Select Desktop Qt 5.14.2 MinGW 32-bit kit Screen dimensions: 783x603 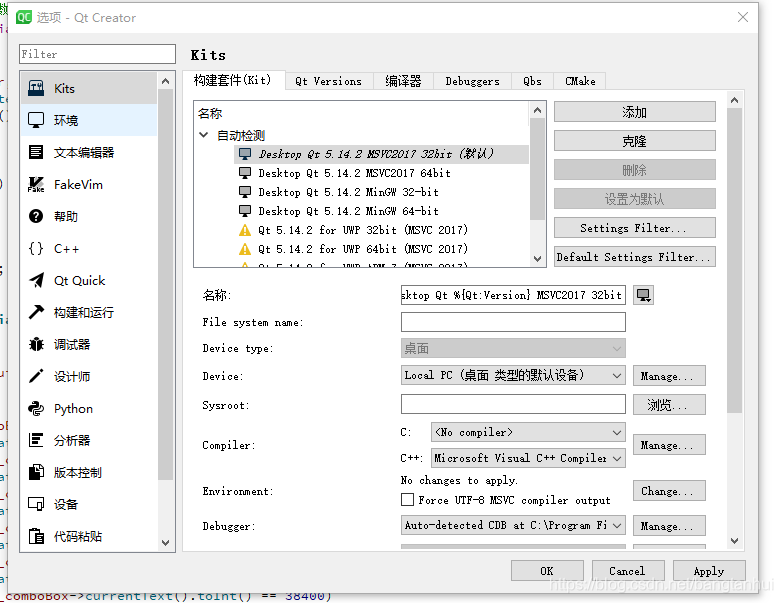381,192
